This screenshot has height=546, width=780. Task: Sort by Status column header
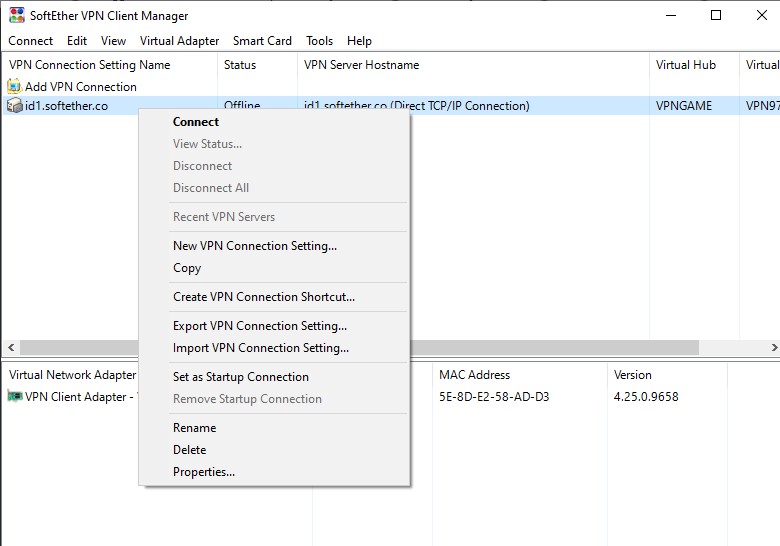257,65
